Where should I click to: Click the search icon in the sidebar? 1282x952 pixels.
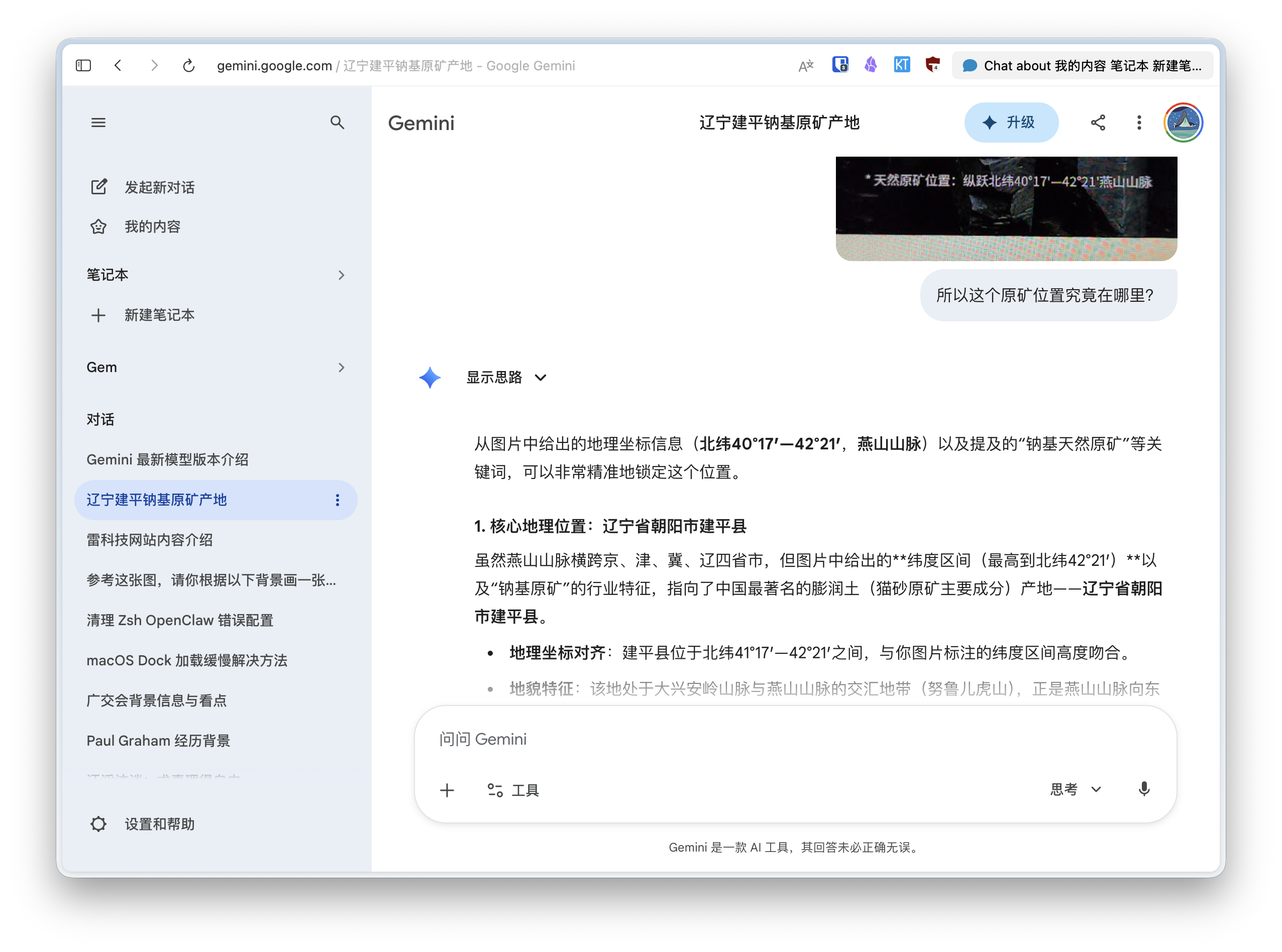pyautogui.click(x=338, y=122)
